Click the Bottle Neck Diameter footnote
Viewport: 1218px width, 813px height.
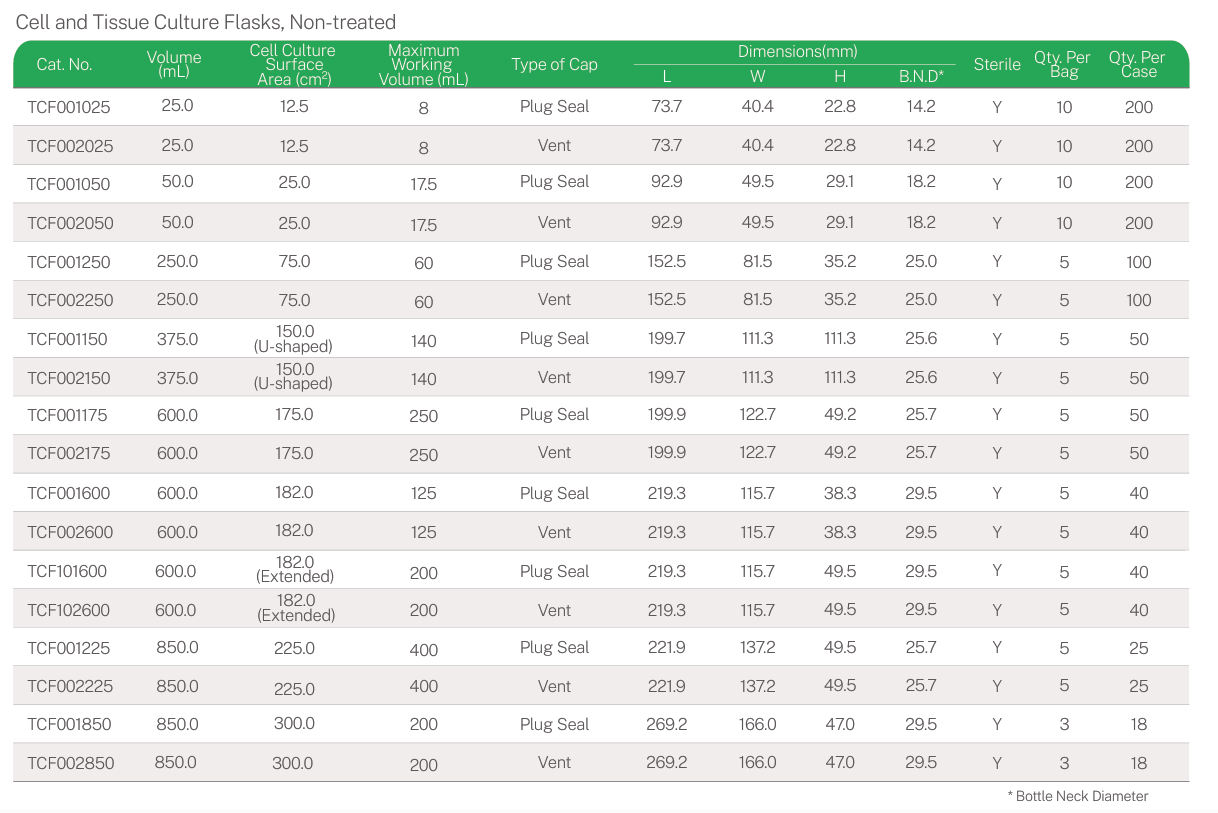tap(1078, 796)
